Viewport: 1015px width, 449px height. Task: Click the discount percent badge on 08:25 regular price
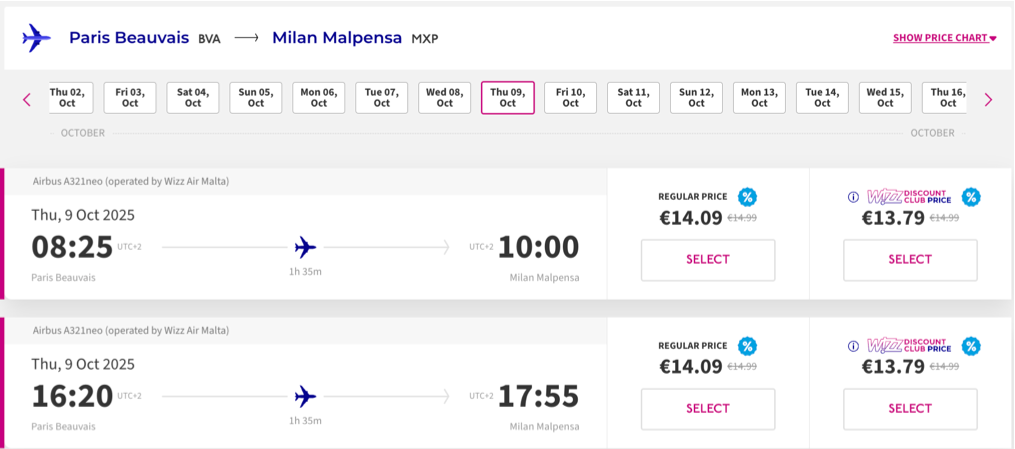(747, 197)
